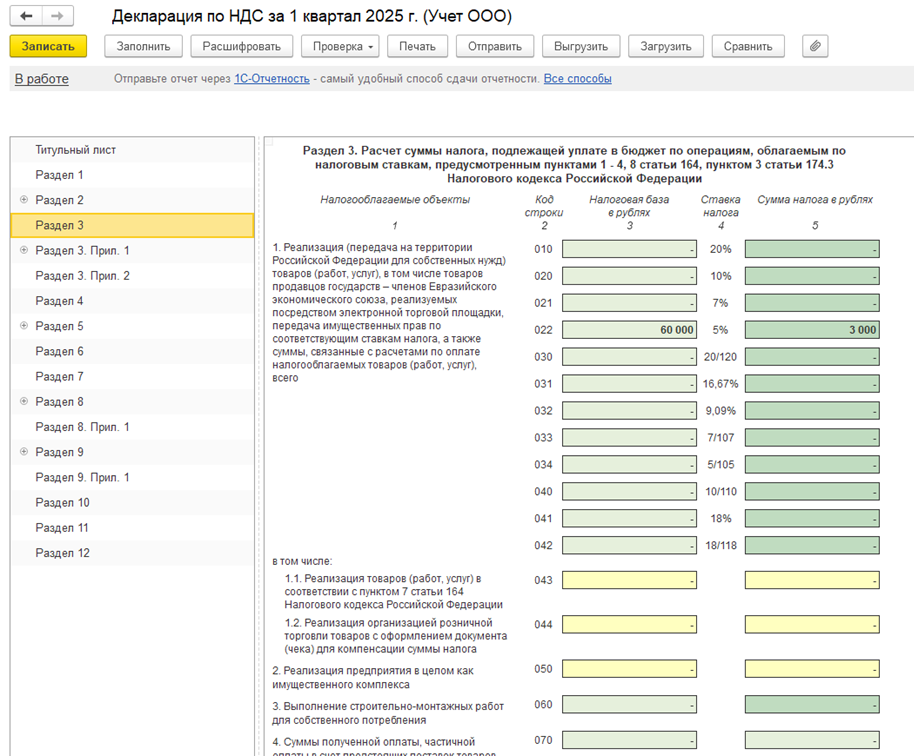Click the forward navigation arrow
Image resolution: width=914 pixels, height=756 pixels.
pos(57,17)
